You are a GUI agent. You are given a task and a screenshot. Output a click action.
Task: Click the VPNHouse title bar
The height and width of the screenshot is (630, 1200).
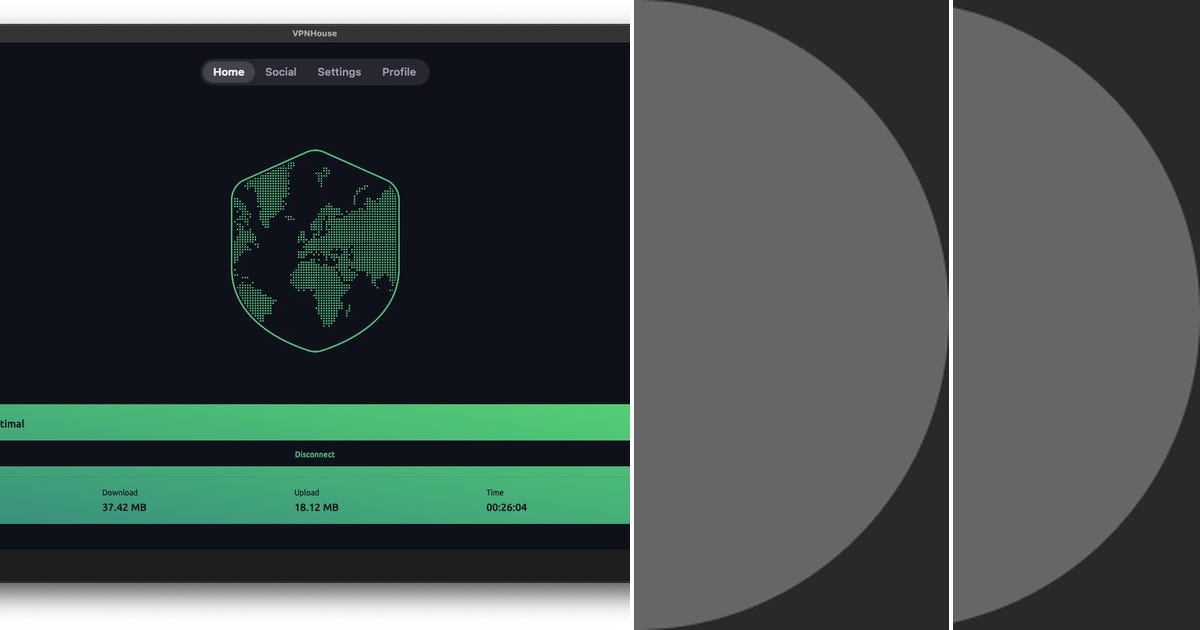315,33
